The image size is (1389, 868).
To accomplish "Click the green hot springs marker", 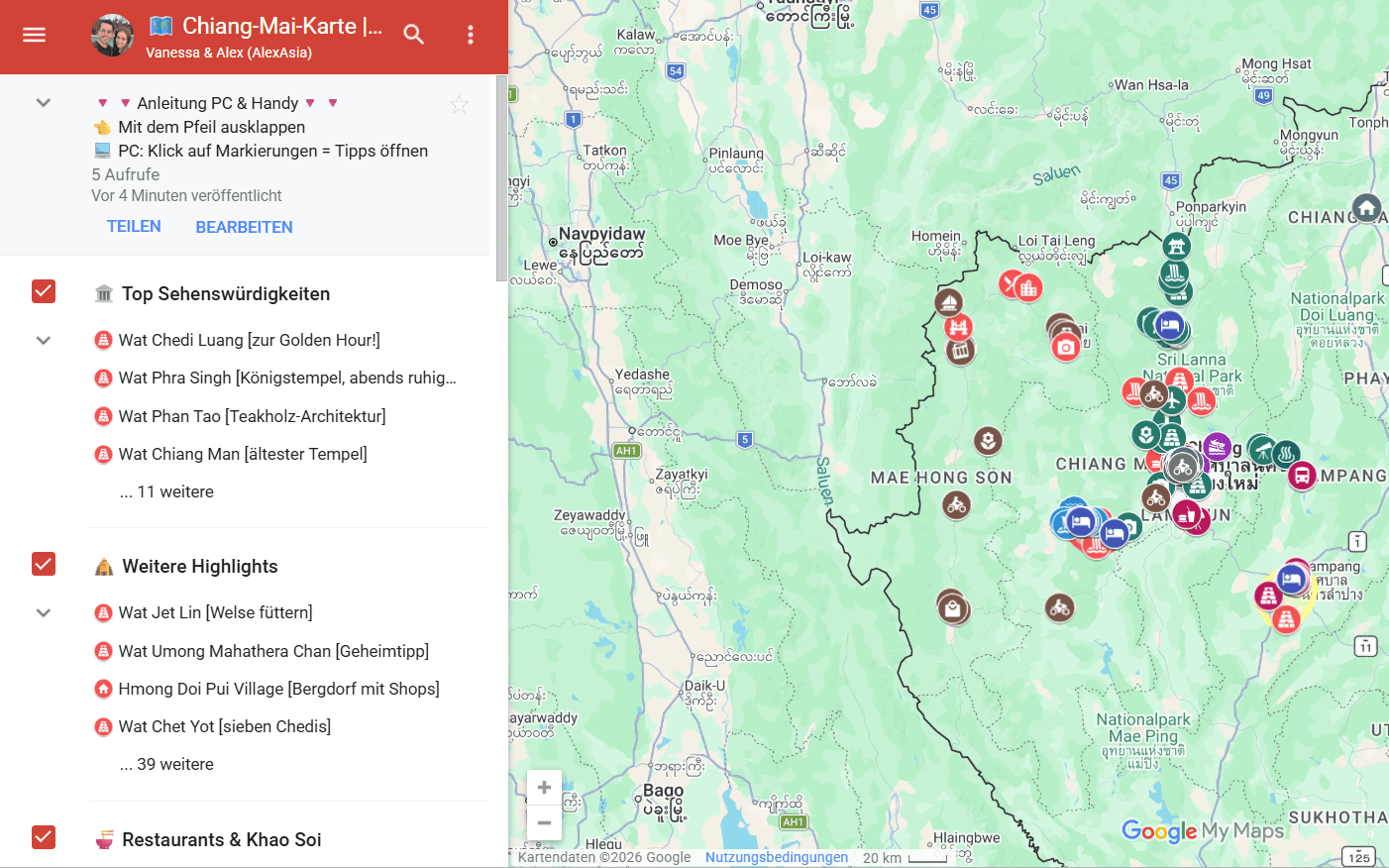I will (1286, 454).
